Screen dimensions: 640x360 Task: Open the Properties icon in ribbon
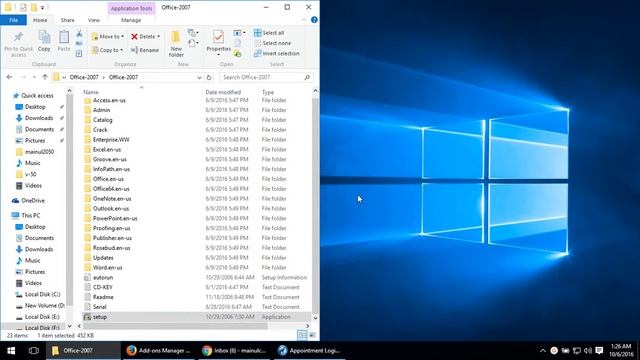[x=218, y=37]
